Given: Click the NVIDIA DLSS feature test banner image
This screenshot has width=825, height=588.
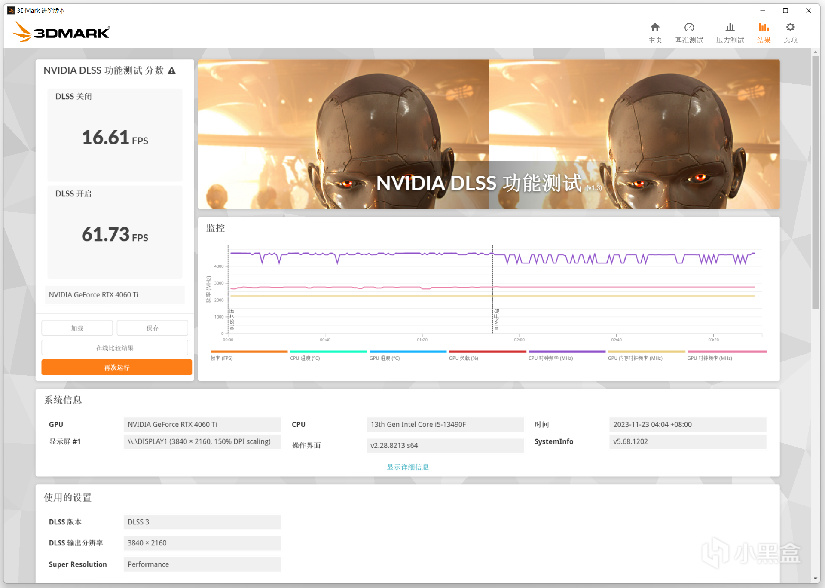Looking at the screenshot, I should (489, 134).
